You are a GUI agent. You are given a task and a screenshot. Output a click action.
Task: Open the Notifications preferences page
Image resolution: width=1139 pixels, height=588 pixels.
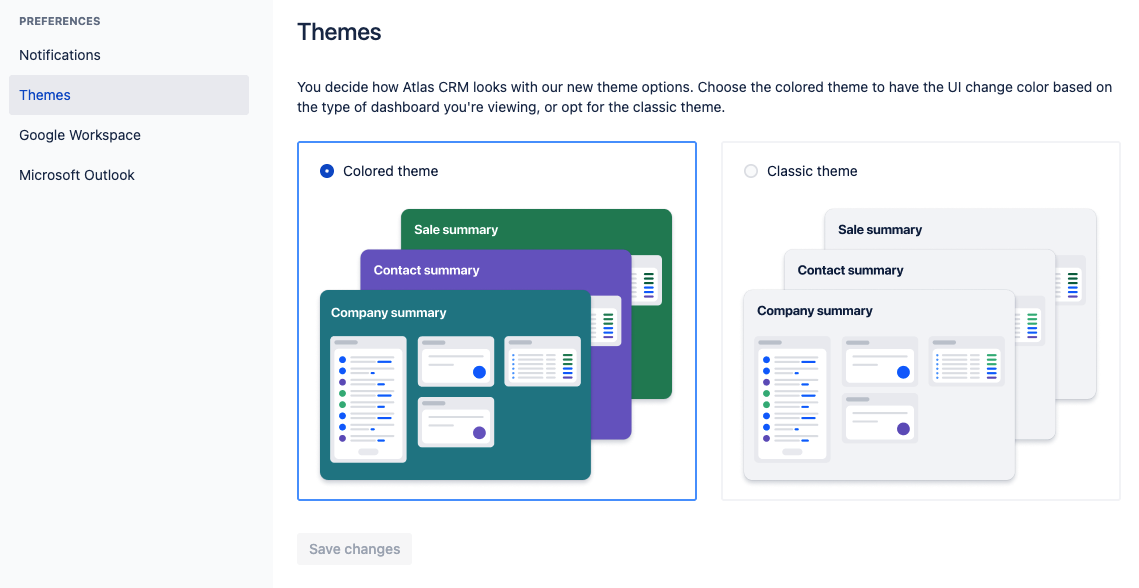pos(60,55)
